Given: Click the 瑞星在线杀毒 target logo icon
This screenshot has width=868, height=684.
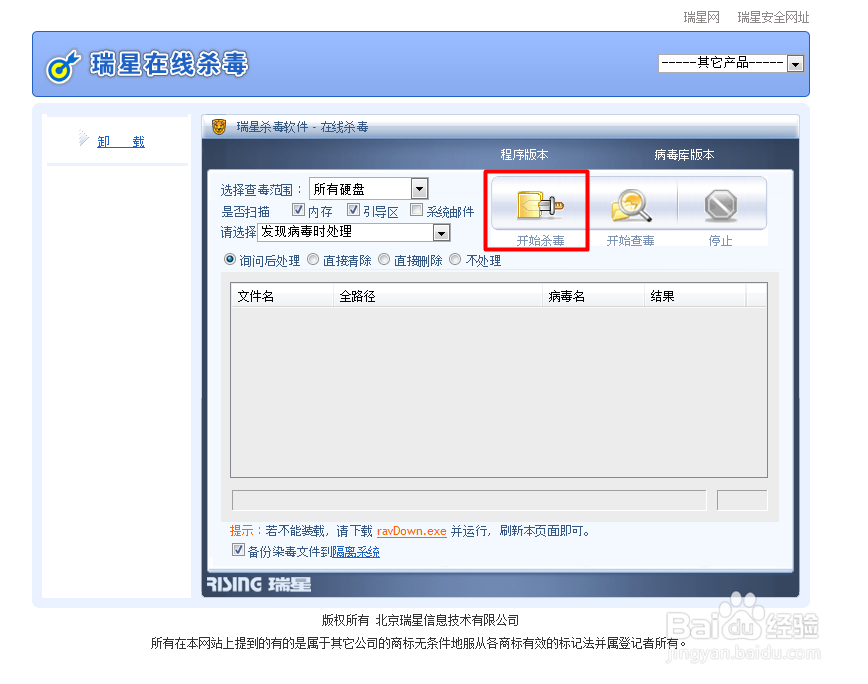Looking at the screenshot, I should pyautogui.click(x=64, y=66).
